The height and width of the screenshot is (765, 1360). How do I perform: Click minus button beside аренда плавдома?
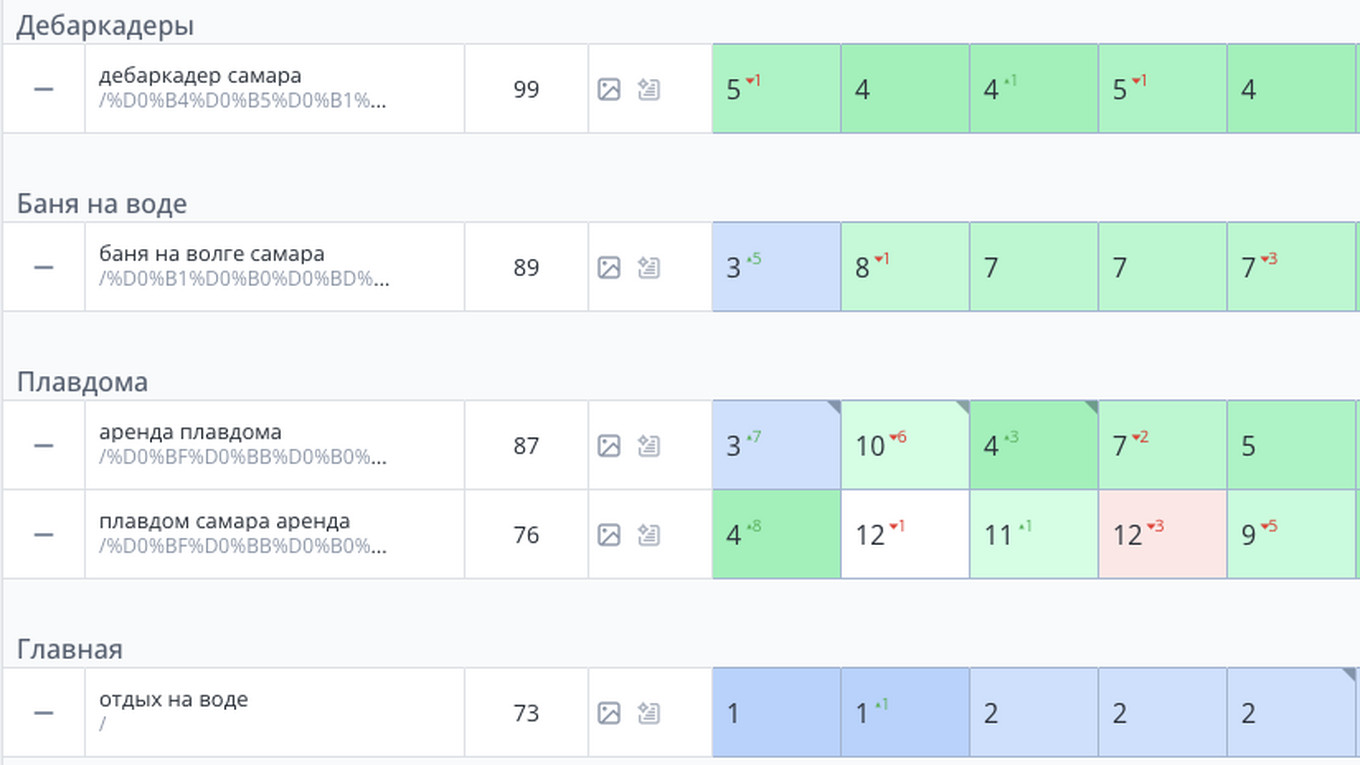click(43, 445)
